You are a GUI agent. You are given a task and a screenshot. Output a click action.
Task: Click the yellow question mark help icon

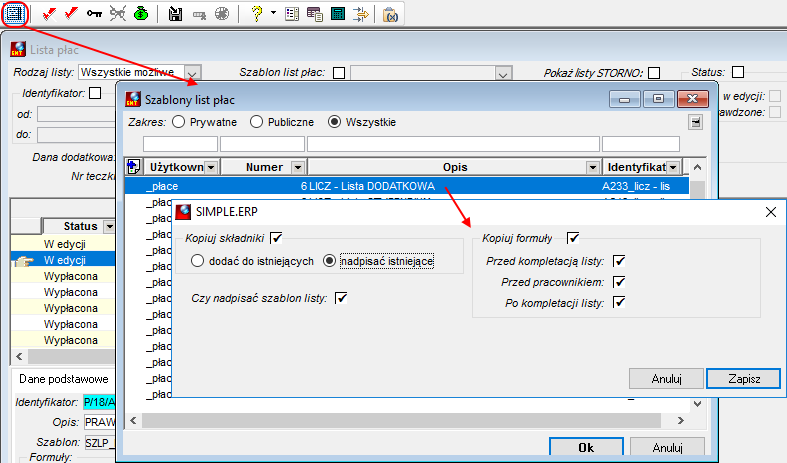click(x=256, y=14)
